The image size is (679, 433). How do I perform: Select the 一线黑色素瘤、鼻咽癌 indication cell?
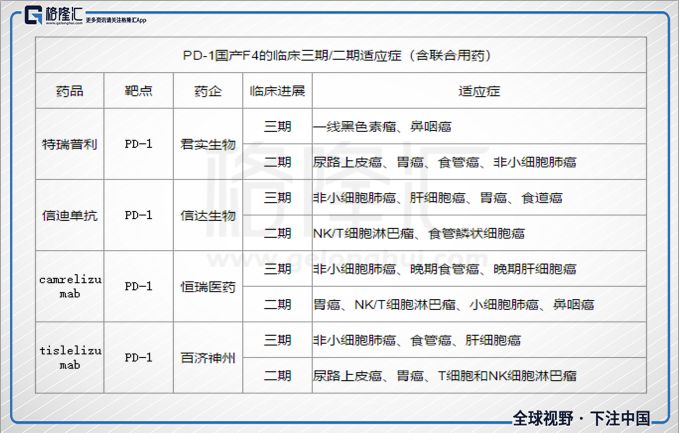479,126
